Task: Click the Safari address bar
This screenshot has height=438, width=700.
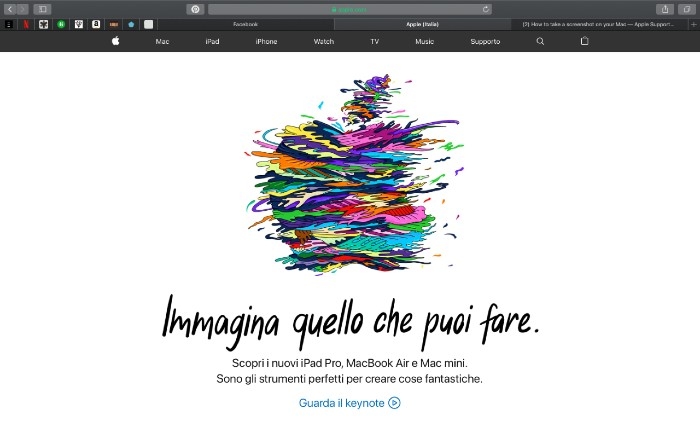Action: tap(350, 9)
